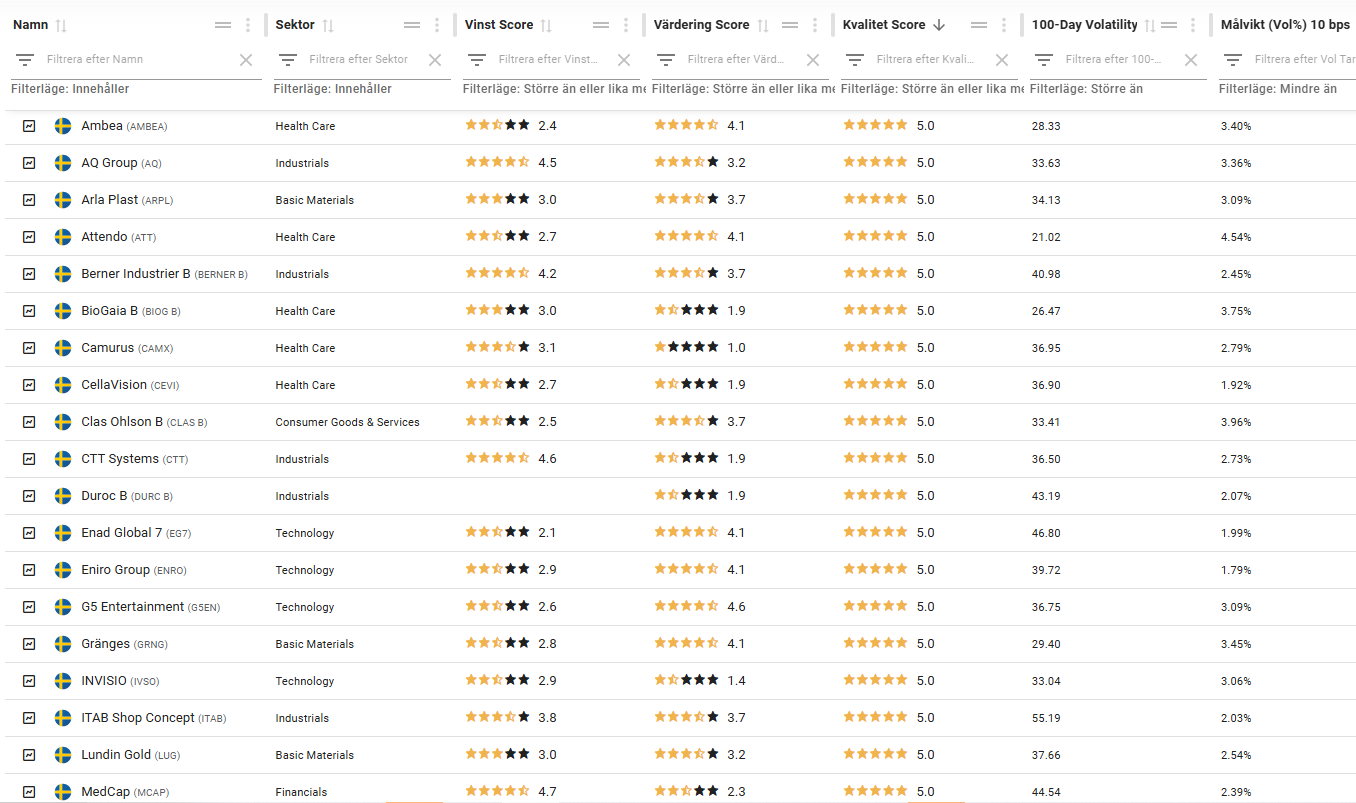Open the AQ Group stock row
This screenshot has height=803, width=1356.
pos(110,163)
